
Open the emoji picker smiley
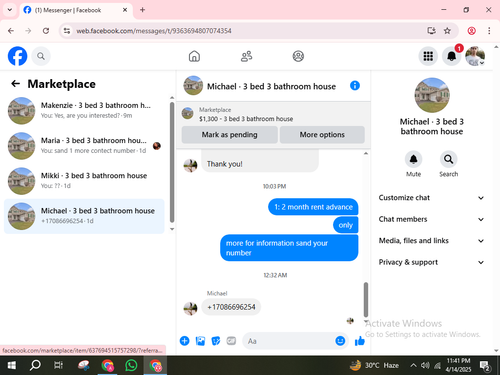pyautogui.click(x=340, y=341)
